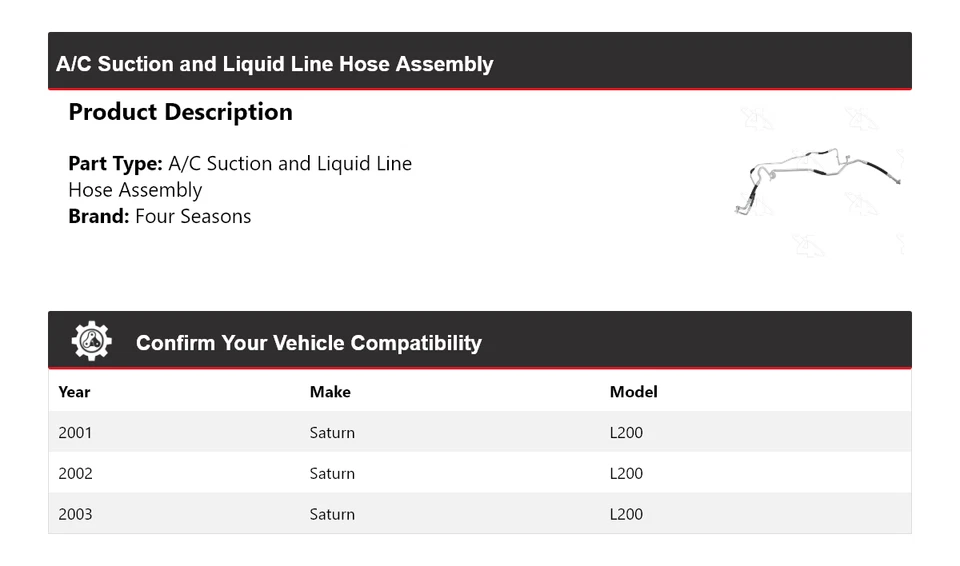Click Saturn in the 2001 row

(332, 433)
